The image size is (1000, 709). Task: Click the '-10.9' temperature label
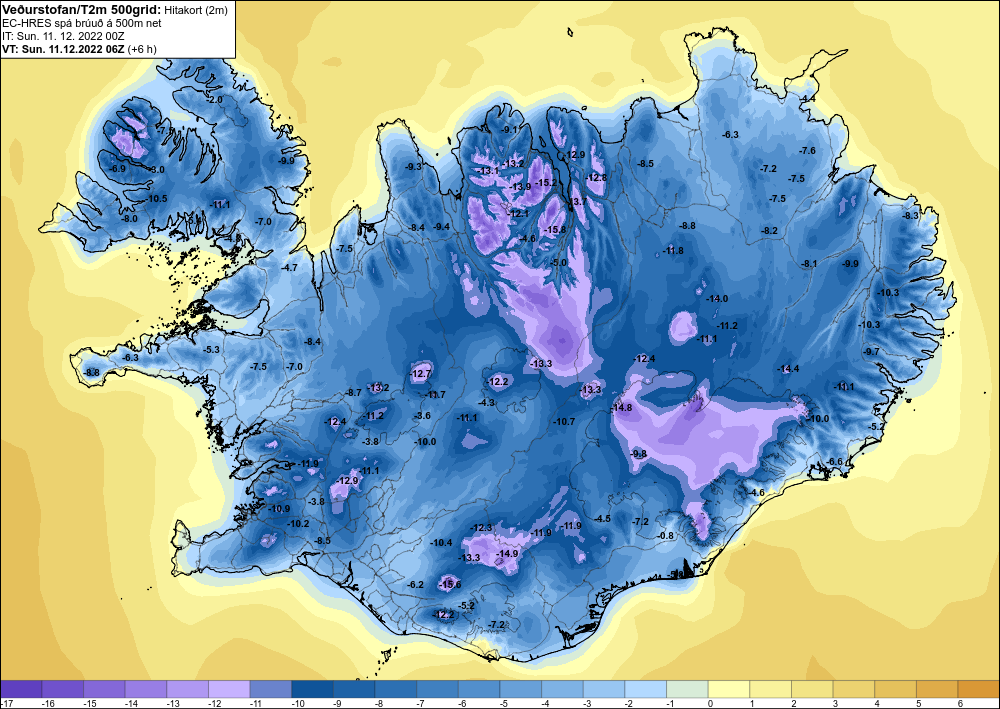279,509
